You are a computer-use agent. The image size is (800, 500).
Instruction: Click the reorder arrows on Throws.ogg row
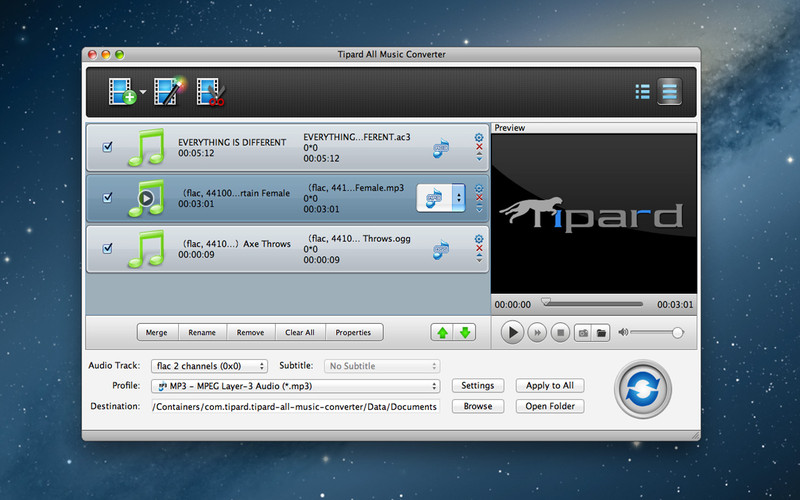479,258
